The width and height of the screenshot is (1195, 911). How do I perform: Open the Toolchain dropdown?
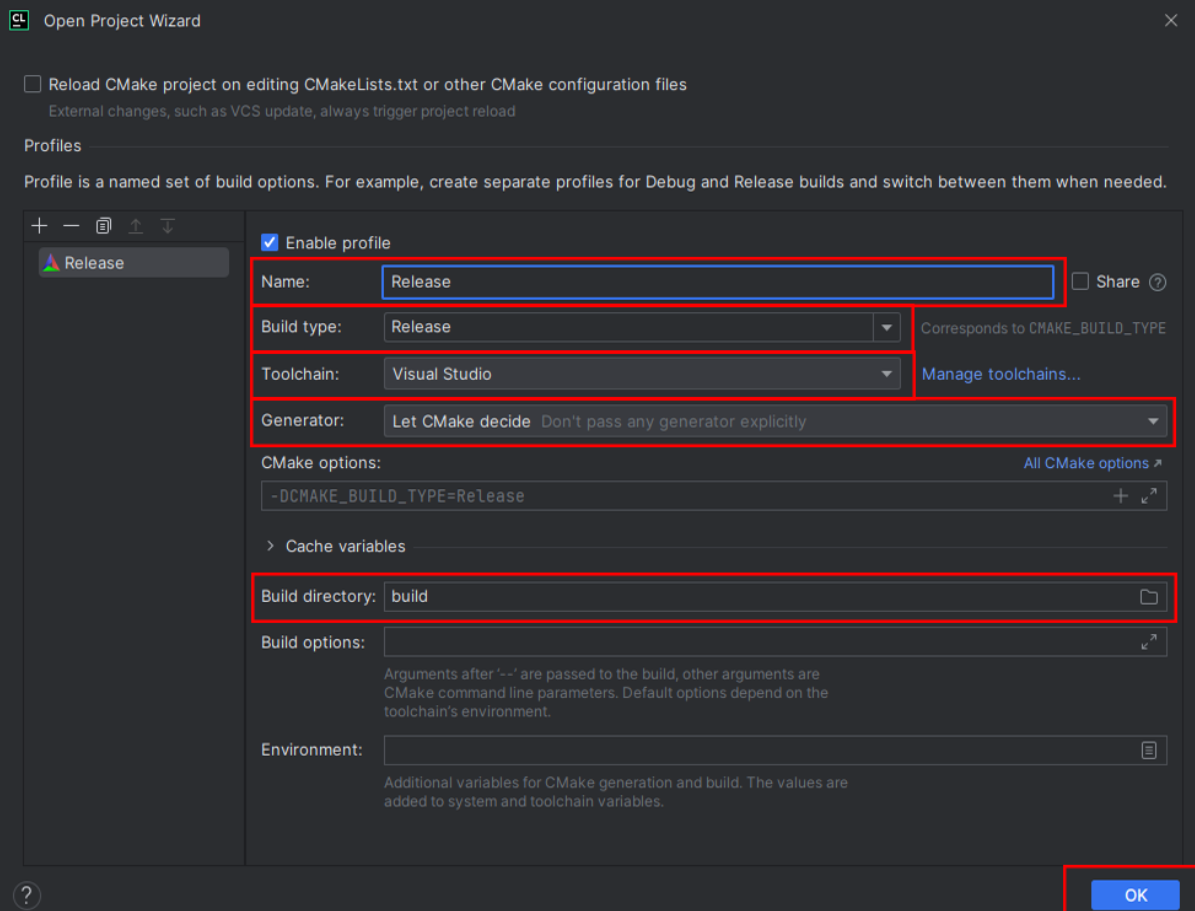[886, 374]
